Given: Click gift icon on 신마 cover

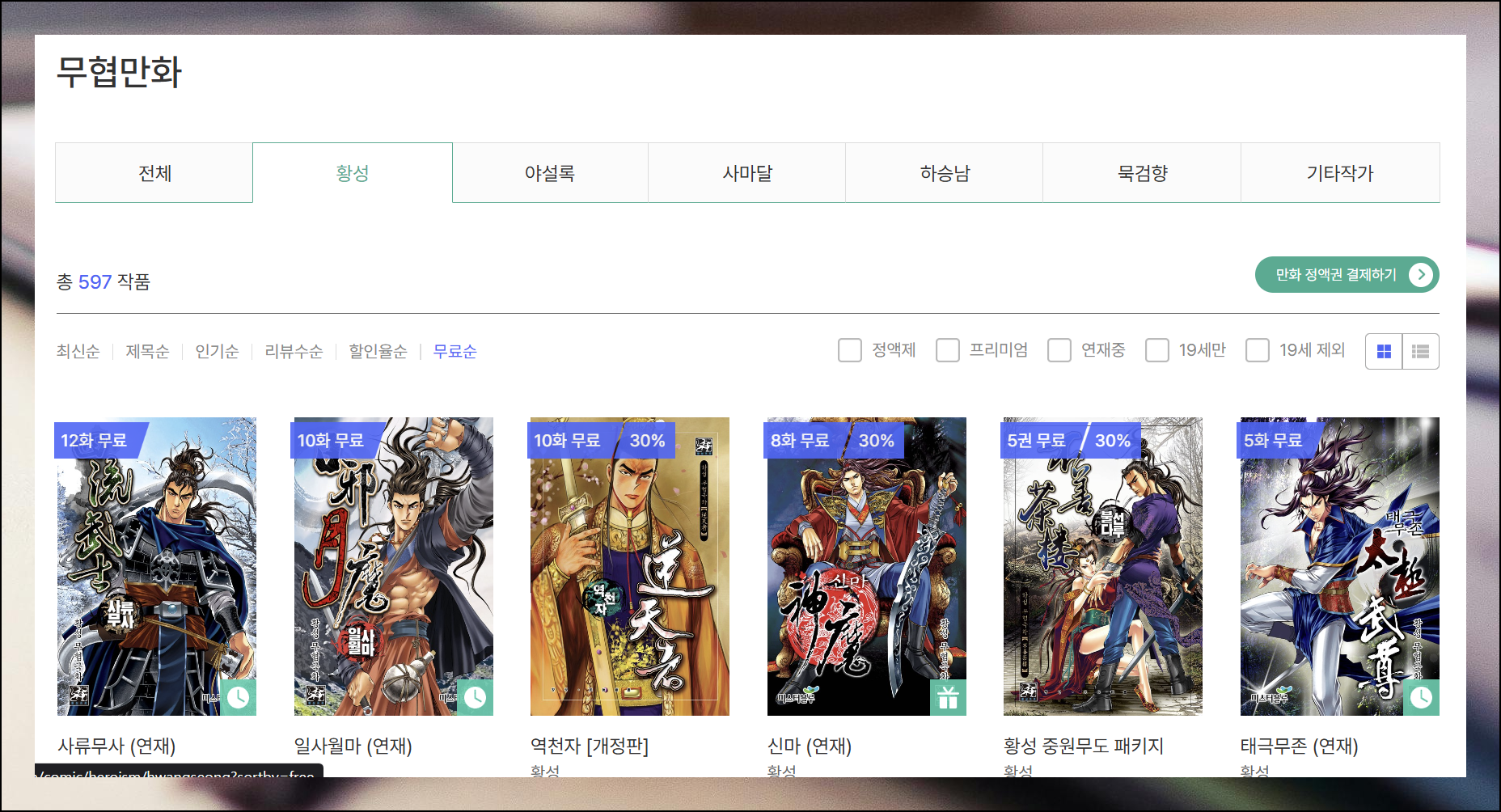Looking at the screenshot, I should click(948, 697).
